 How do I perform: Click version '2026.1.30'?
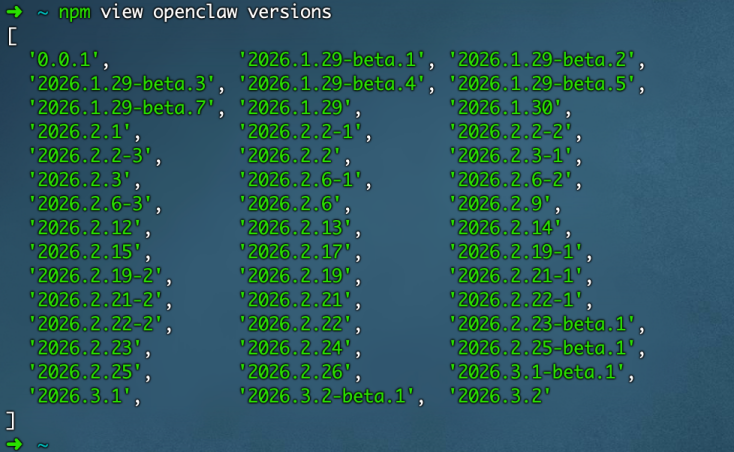(x=505, y=108)
